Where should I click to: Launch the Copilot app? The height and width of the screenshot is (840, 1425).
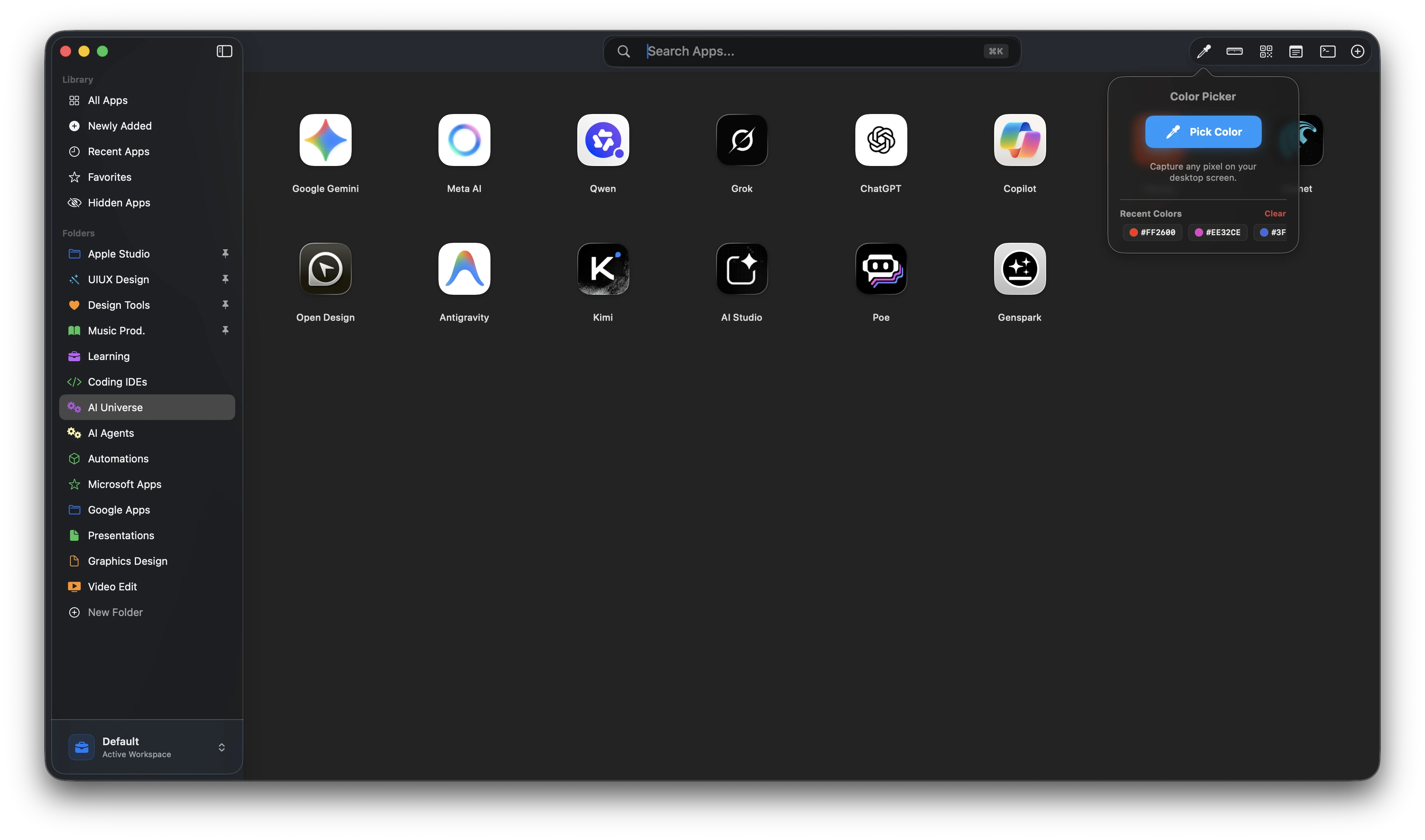tap(1020, 140)
